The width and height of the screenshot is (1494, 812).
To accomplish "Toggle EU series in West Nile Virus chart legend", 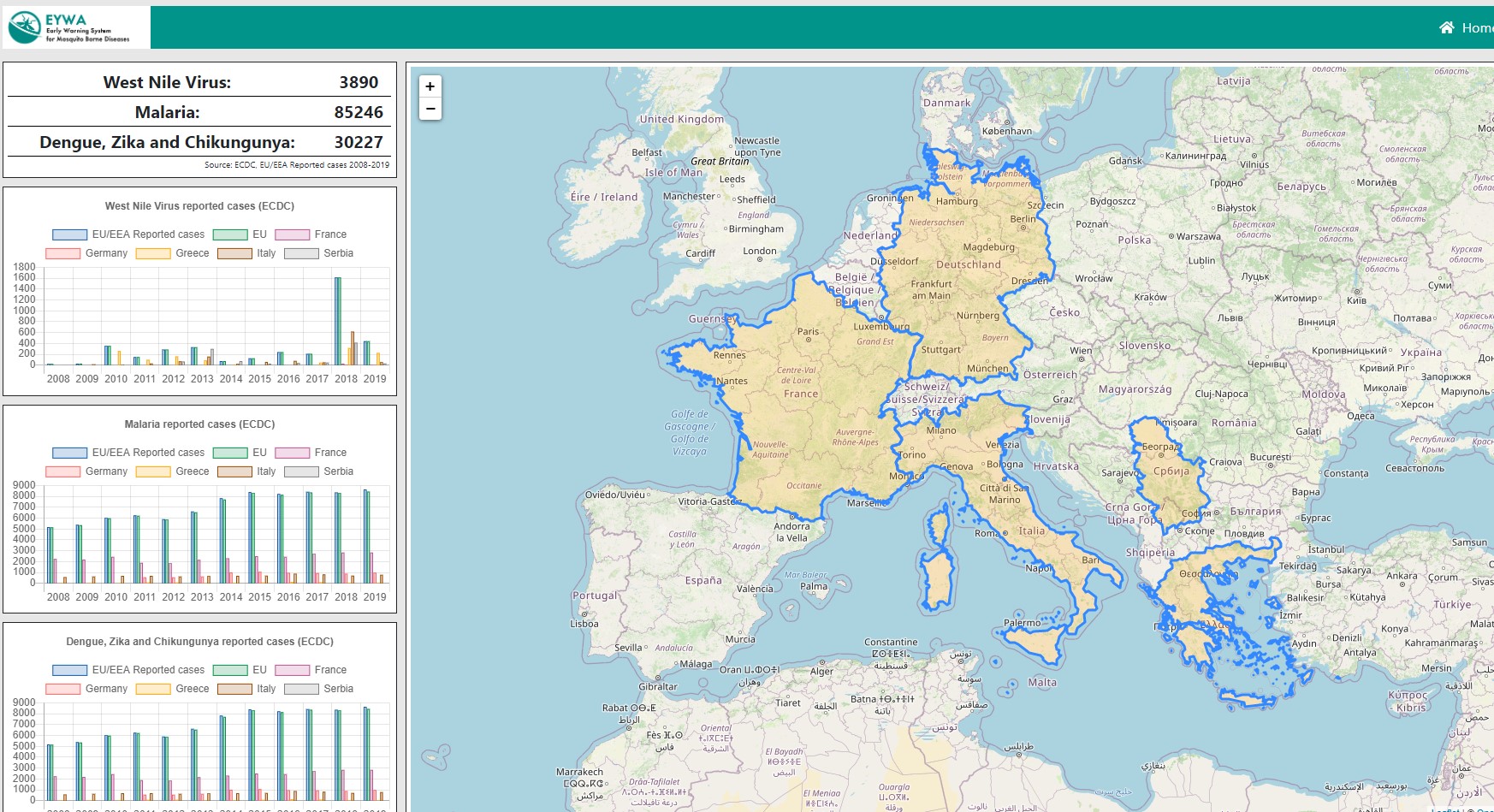I will click(x=240, y=234).
